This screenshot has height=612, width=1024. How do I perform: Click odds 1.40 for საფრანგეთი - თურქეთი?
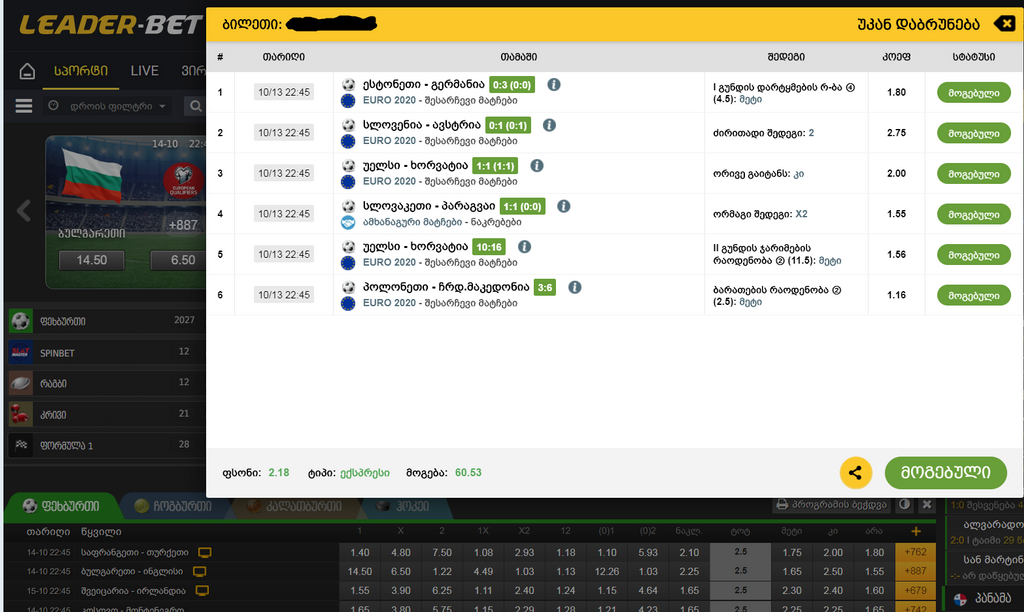(x=359, y=553)
